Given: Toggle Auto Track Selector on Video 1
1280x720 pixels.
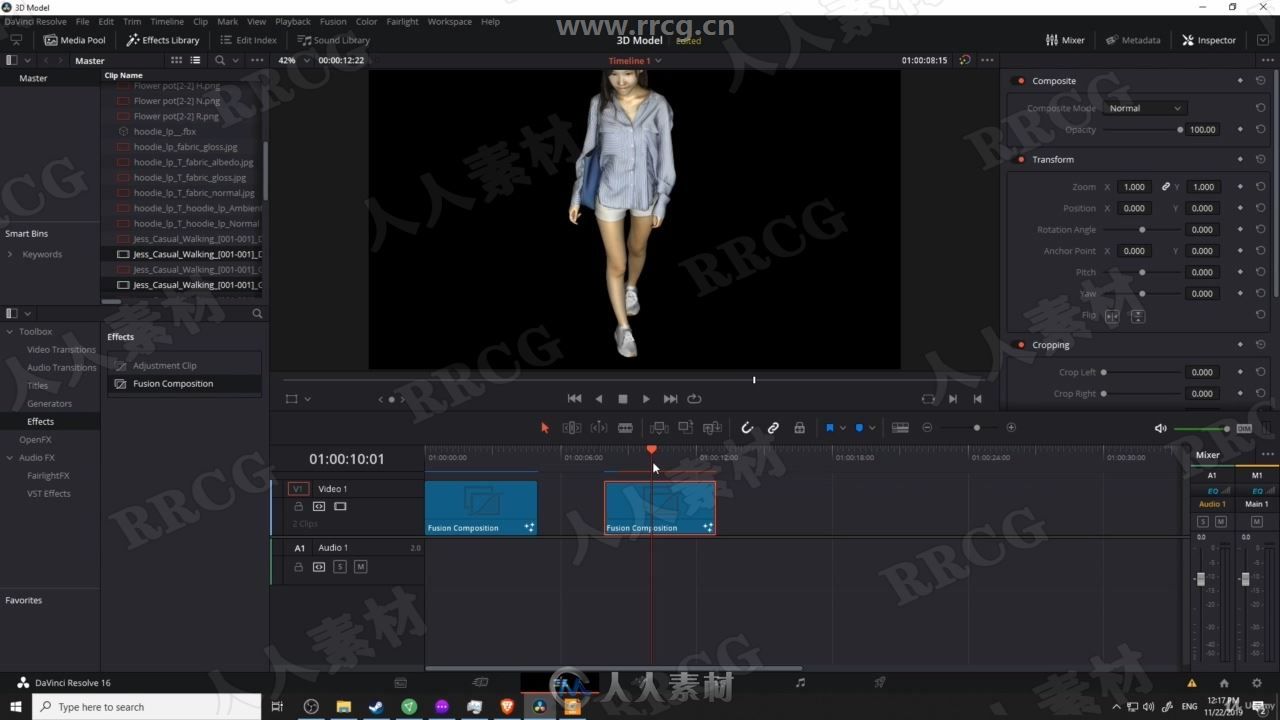Looking at the screenshot, I should click(x=319, y=507).
